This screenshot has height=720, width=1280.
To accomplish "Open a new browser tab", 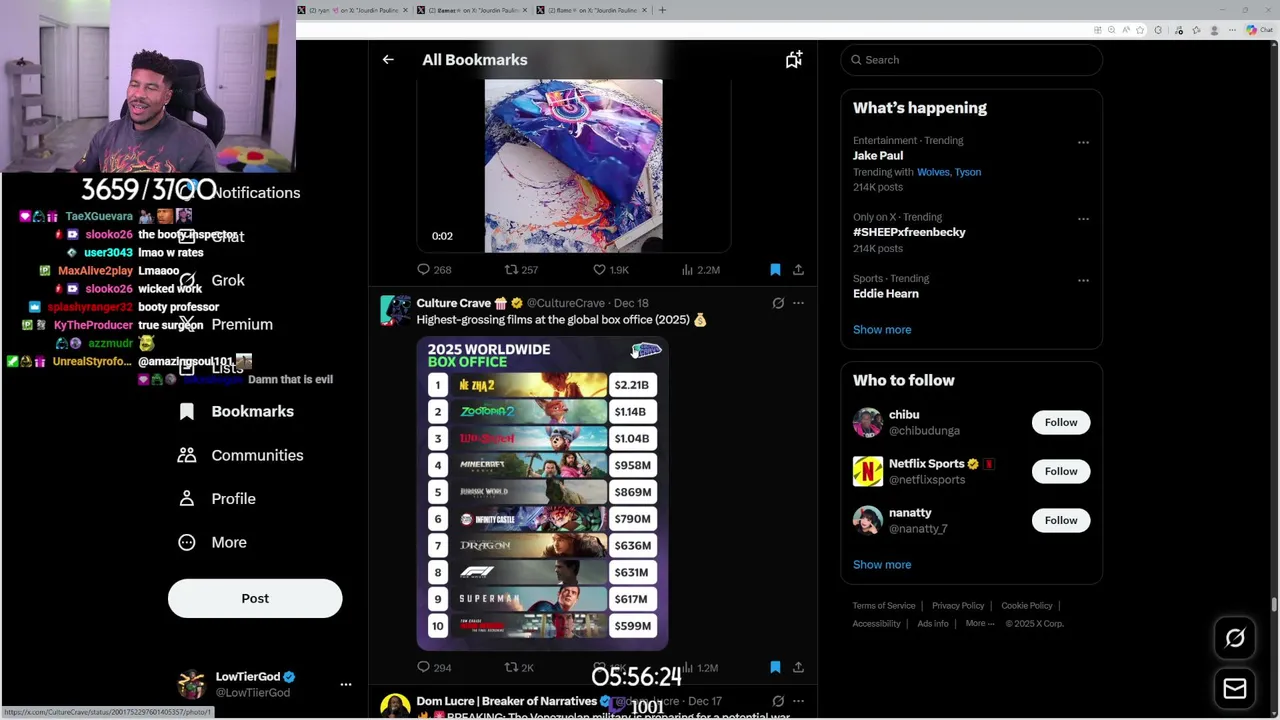I will (x=662, y=10).
